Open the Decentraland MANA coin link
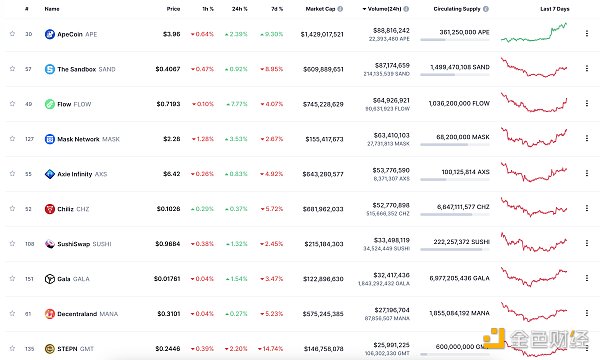 pos(88,314)
